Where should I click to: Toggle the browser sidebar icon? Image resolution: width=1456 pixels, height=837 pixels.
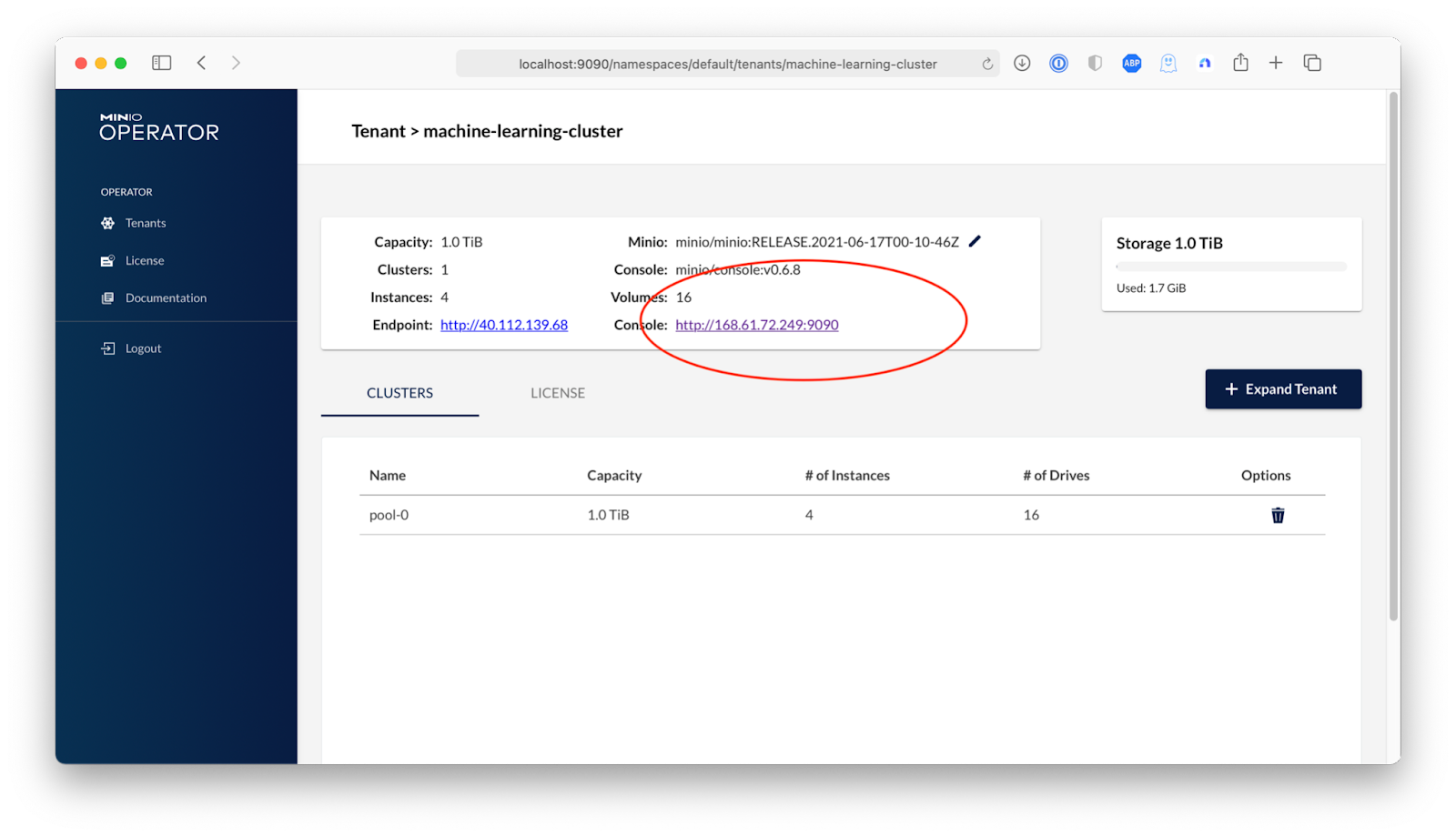(x=162, y=63)
